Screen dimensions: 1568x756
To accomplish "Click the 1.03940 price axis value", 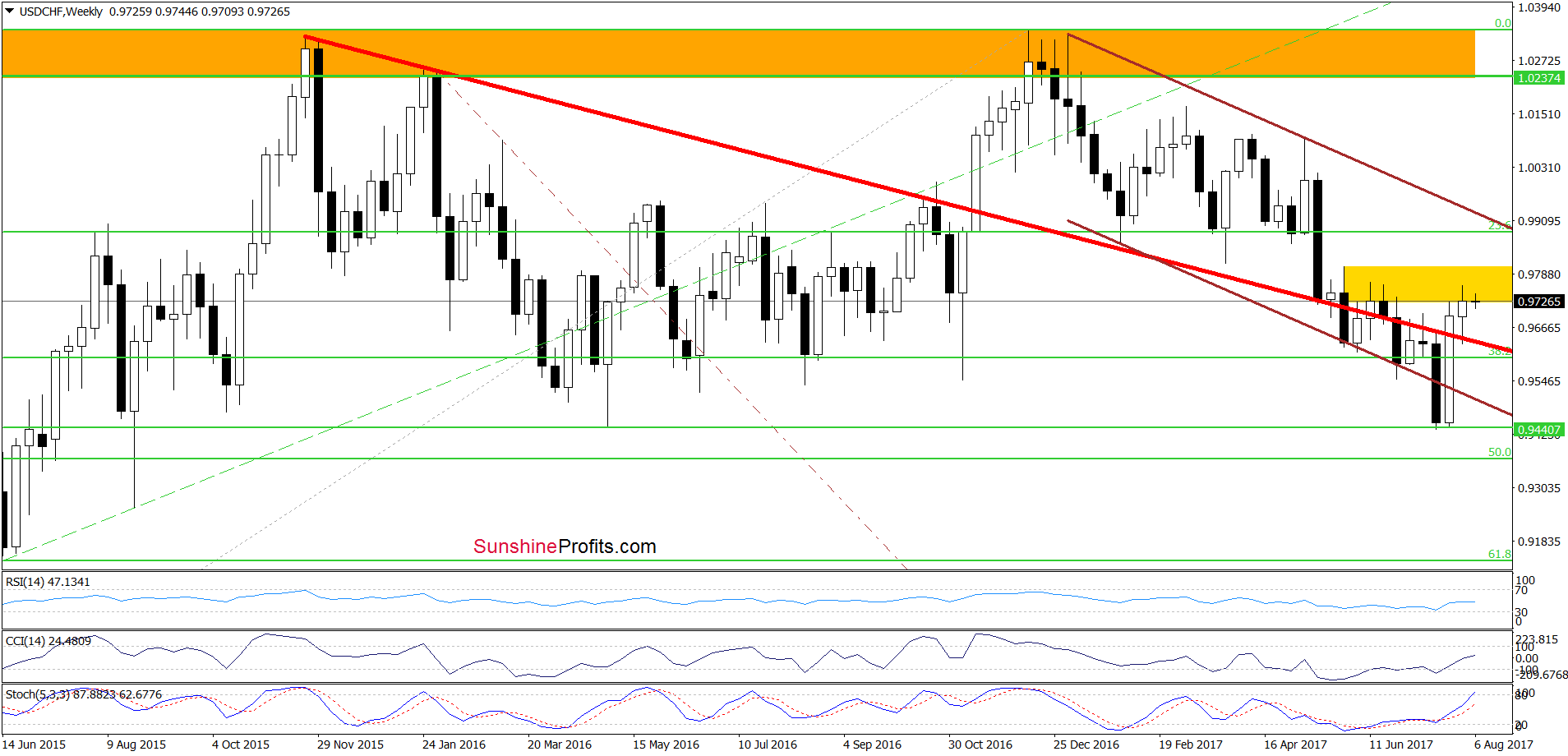I will 1538,7.
